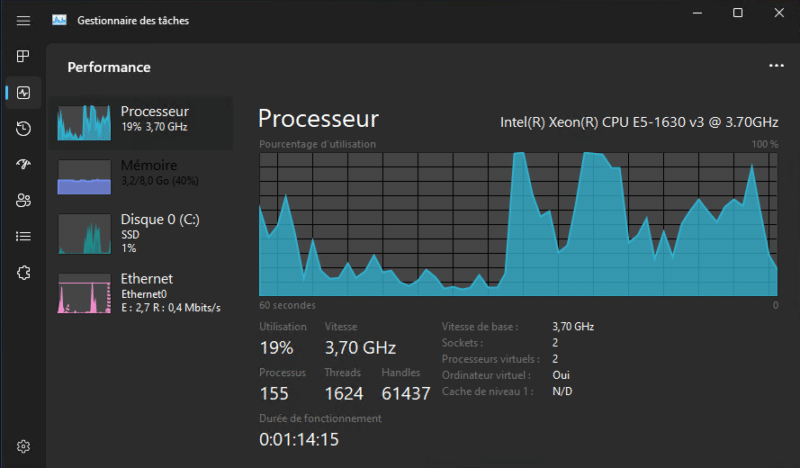Maximize the Task Manager window

(738, 13)
